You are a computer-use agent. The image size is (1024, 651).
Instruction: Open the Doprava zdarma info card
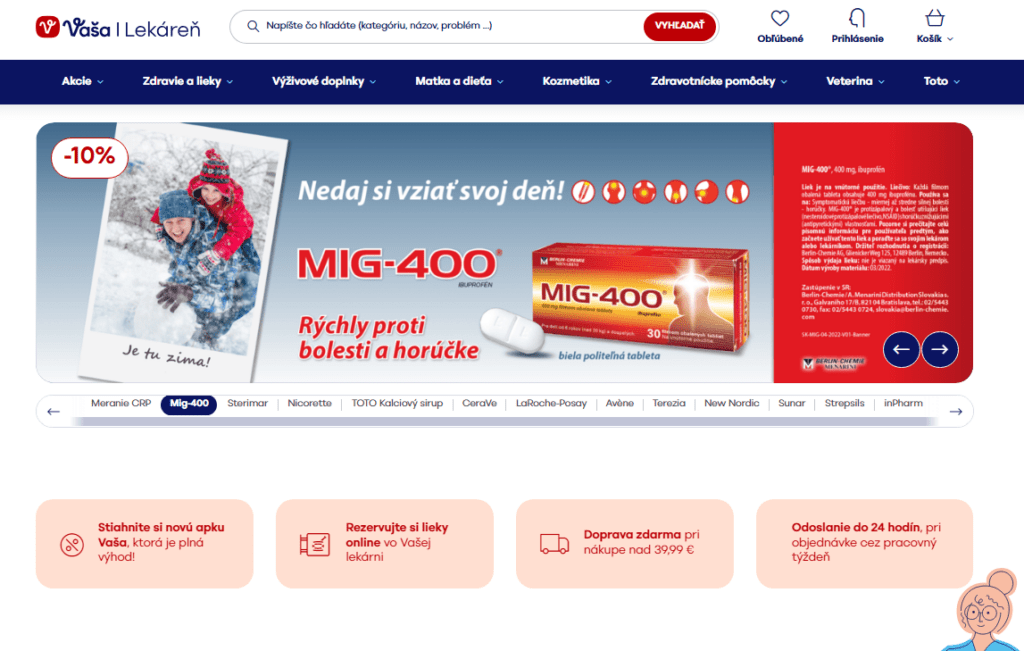tap(625, 544)
